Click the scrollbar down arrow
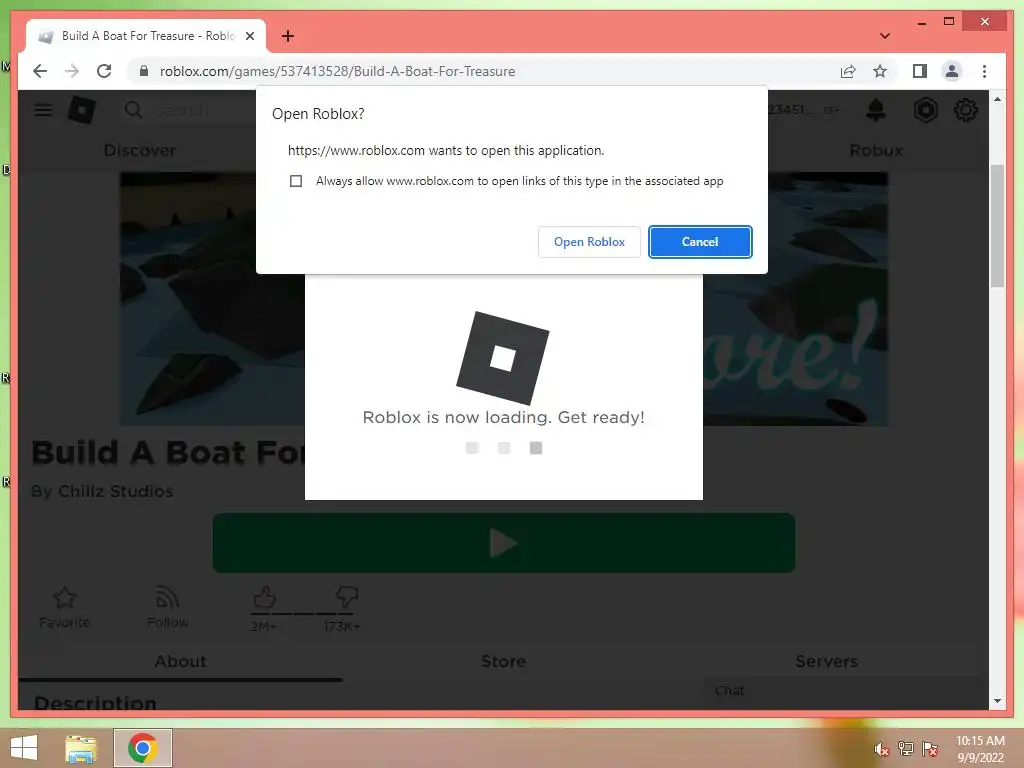The height and width of the screenshot is (768, 1024). coord(997,701)
